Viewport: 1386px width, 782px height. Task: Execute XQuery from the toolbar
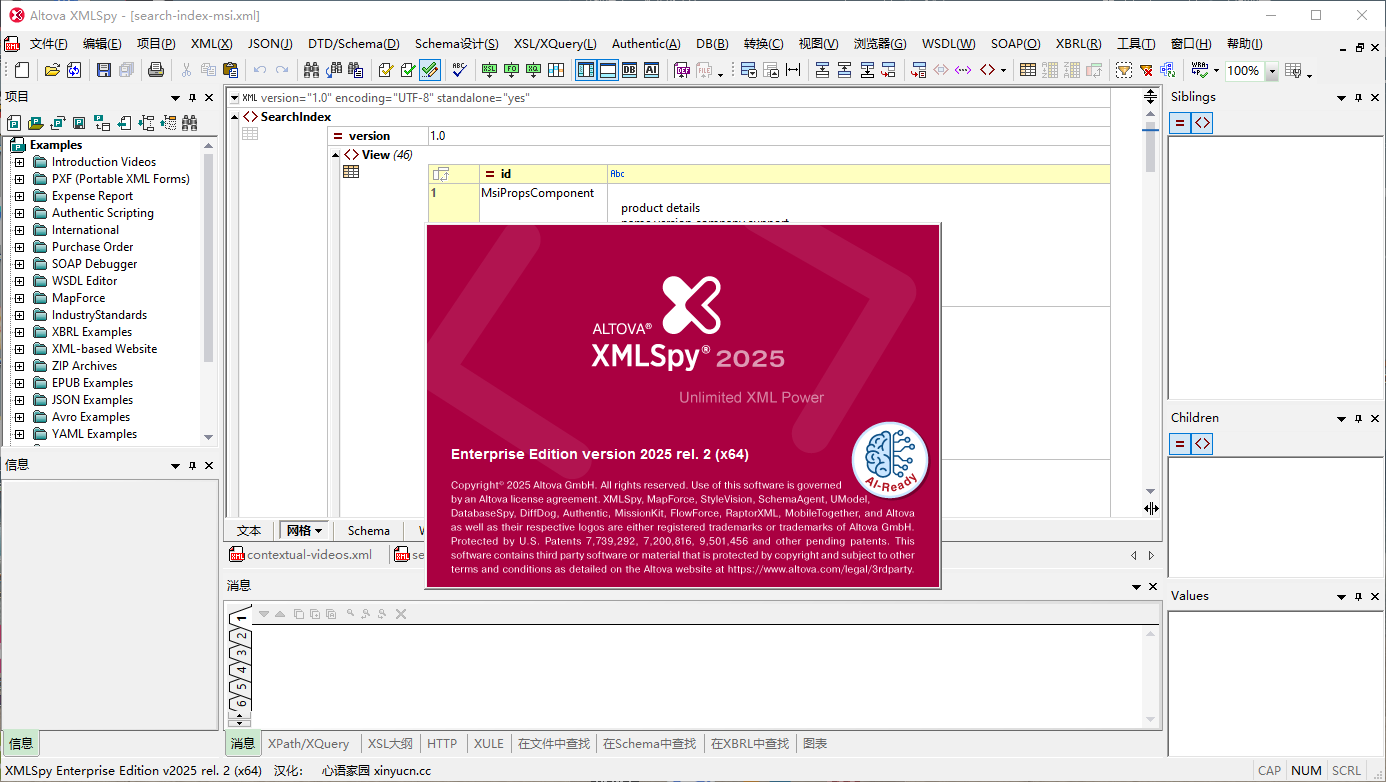pos(533,70)
